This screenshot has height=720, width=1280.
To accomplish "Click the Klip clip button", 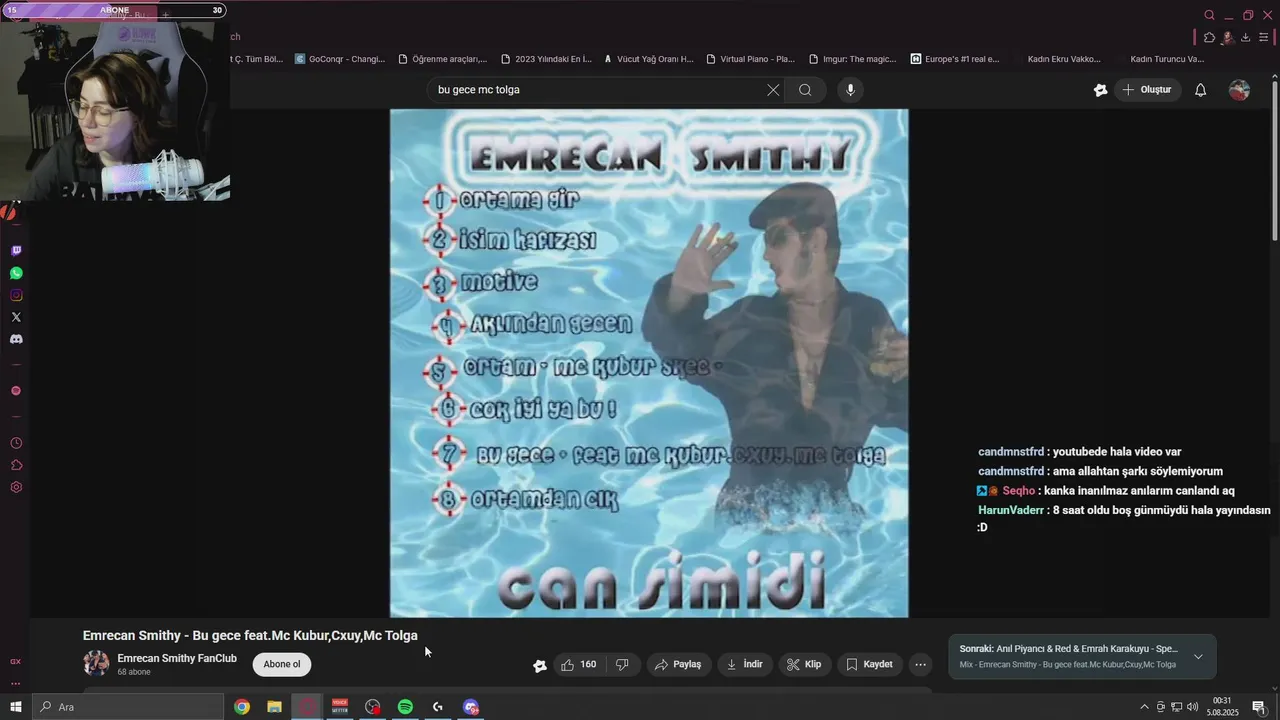I will pyautogui.click(x=804, y=664).
